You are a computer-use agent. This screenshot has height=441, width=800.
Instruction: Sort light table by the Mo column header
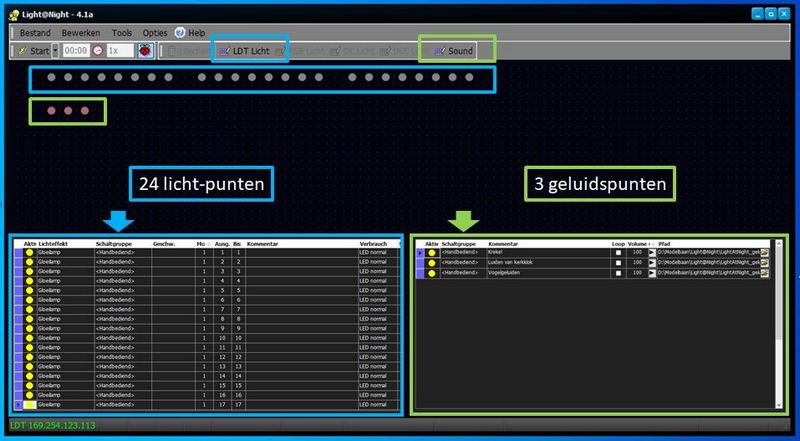(x=202, y=244)
